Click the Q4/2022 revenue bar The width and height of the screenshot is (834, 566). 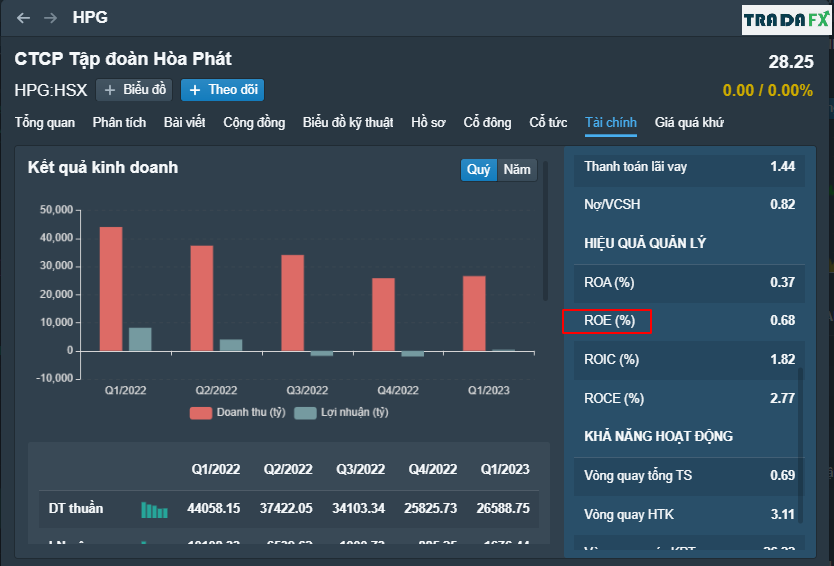point(383,314)
